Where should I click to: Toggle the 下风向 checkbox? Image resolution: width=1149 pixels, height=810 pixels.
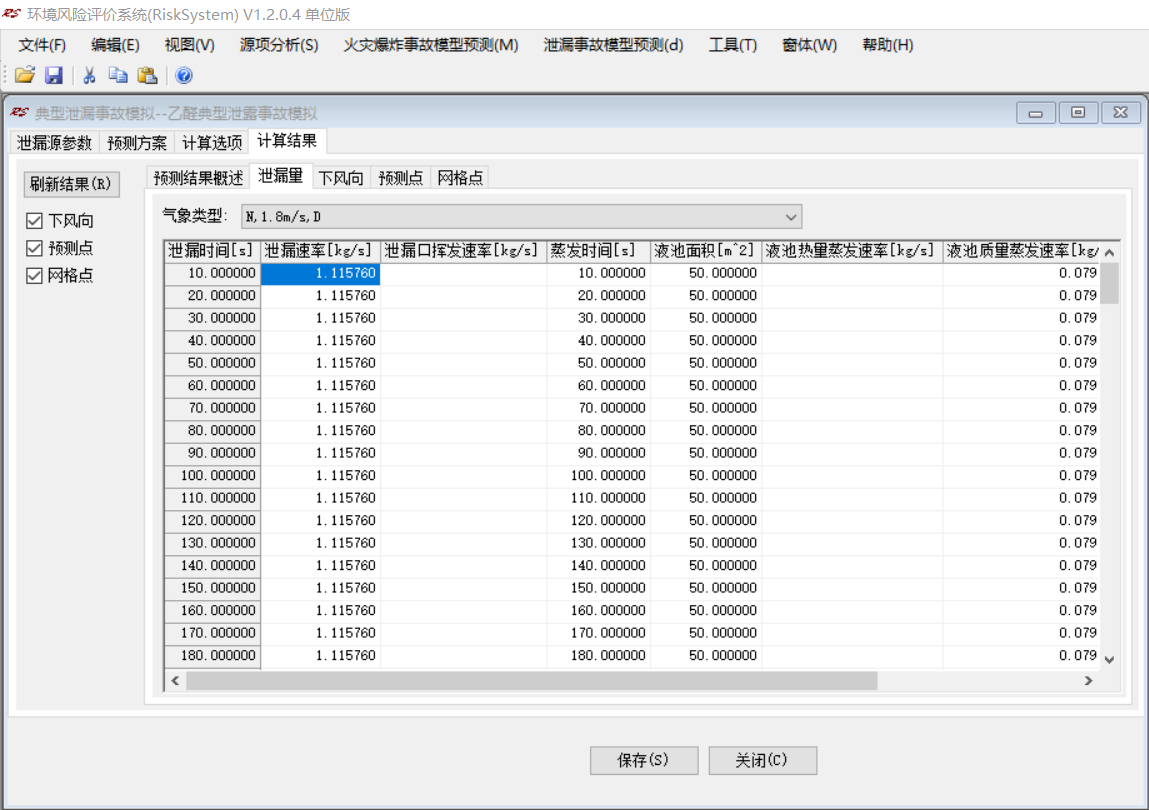click(x=34, y=221)
